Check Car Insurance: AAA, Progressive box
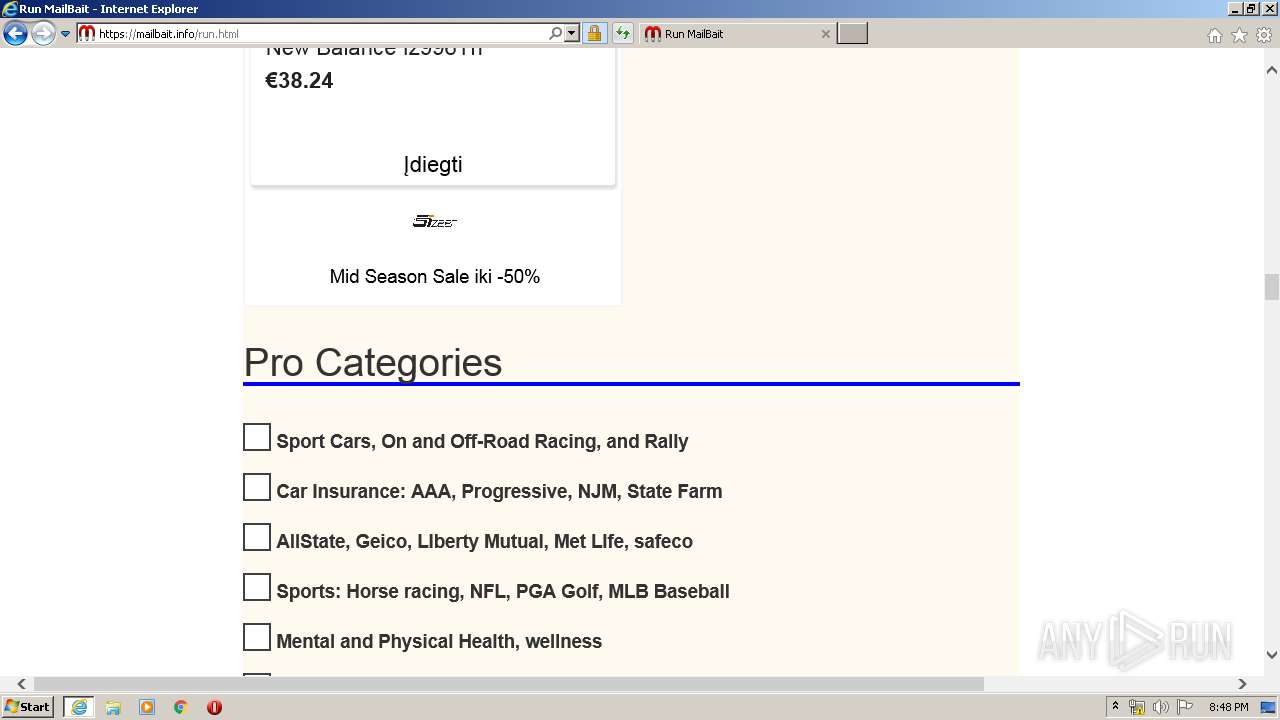The width and height of the screenshot is (1280, 720). (257, 487)
